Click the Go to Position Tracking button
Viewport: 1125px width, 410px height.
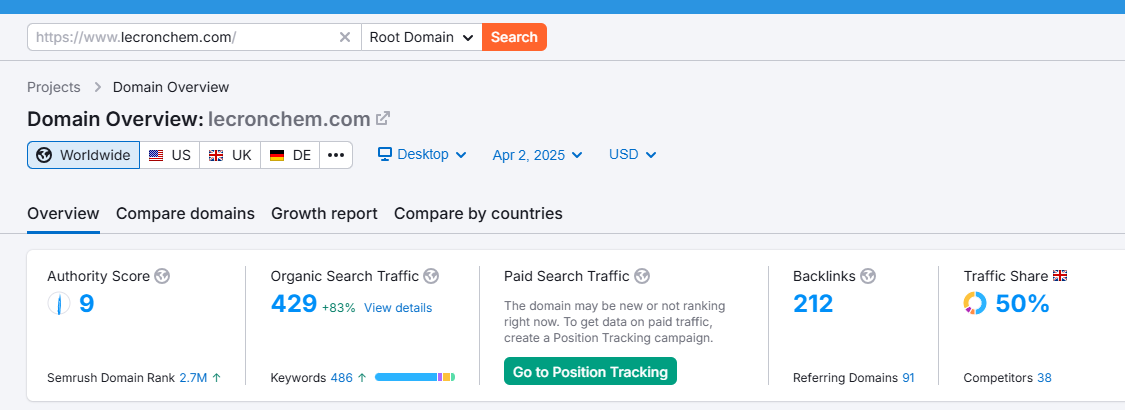(590, 372)
